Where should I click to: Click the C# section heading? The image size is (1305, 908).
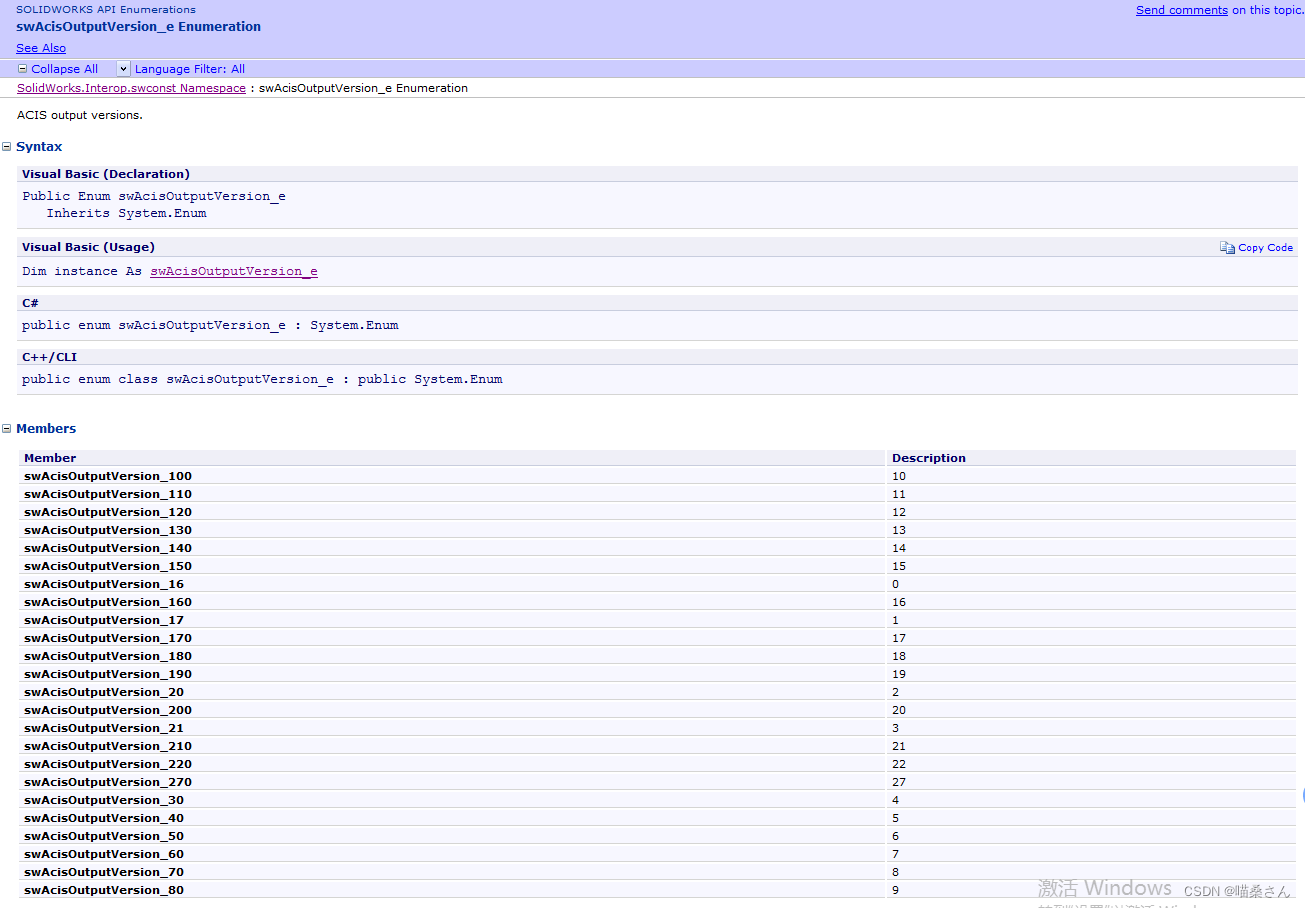(x=30, y=303)
